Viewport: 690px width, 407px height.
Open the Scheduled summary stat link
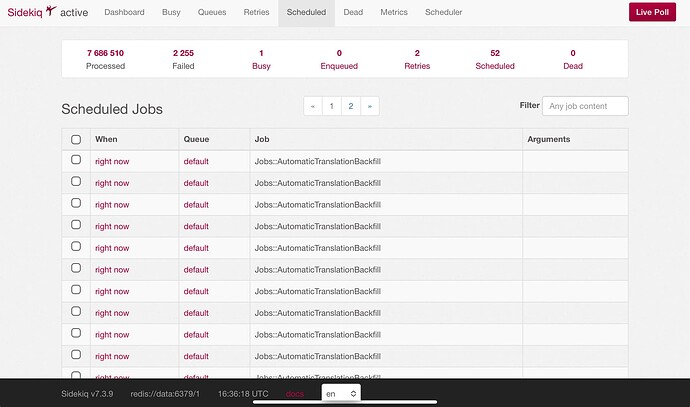(495, 66)
